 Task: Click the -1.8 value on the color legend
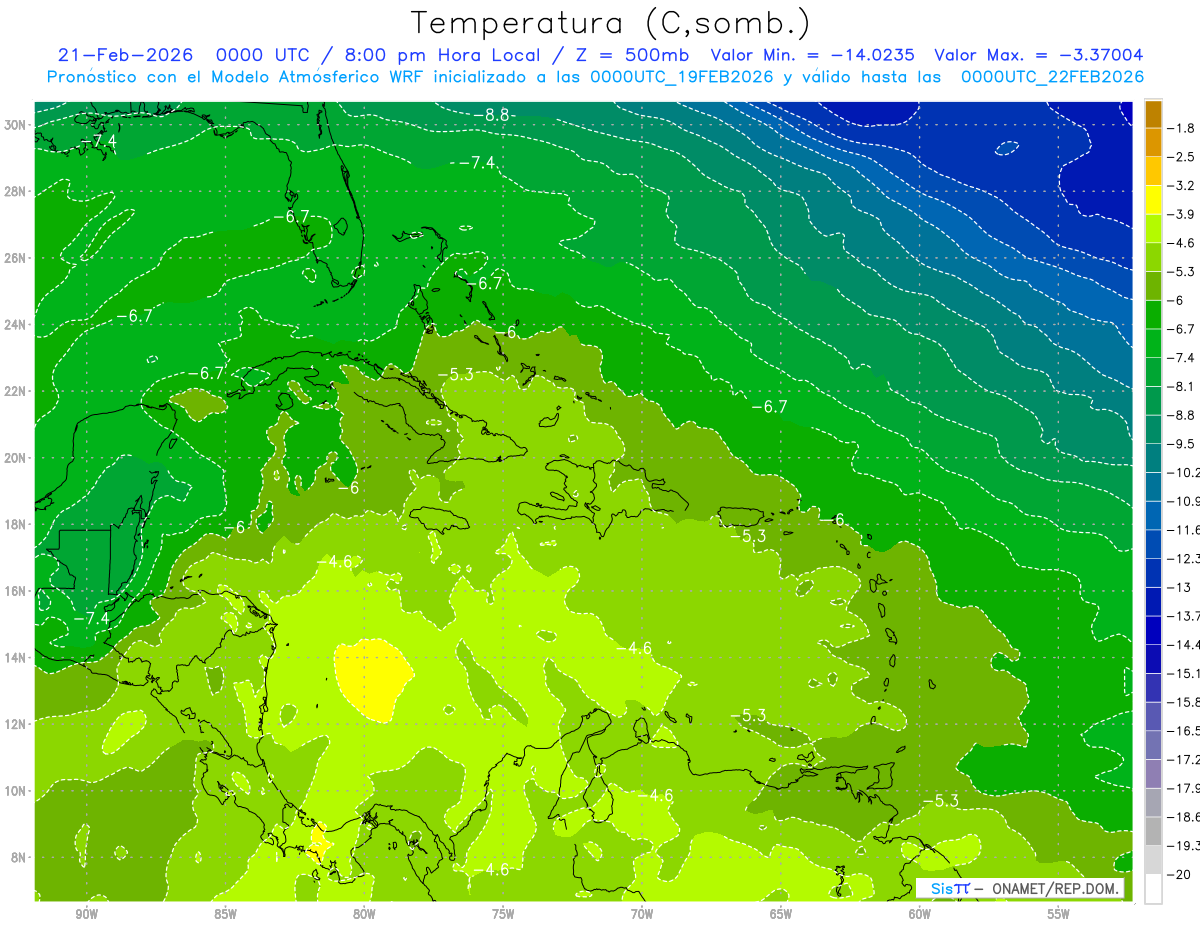1183,128
